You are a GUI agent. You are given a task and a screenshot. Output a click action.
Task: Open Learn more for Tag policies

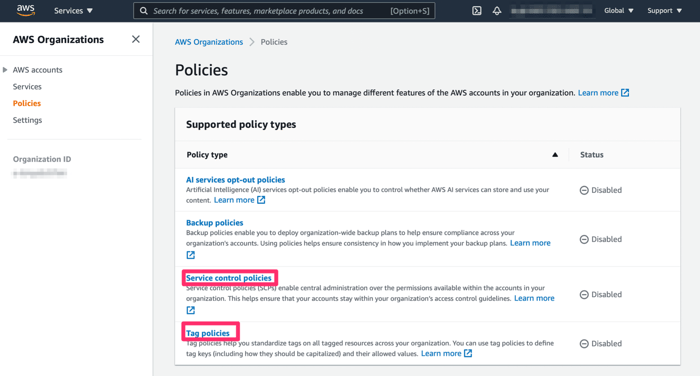click(x=441, y=353)
